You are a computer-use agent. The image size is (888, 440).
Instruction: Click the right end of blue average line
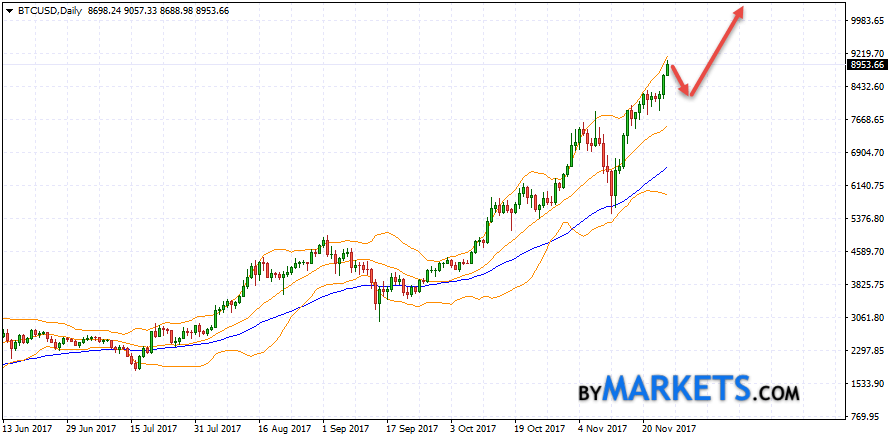click(x=666, y=168)
